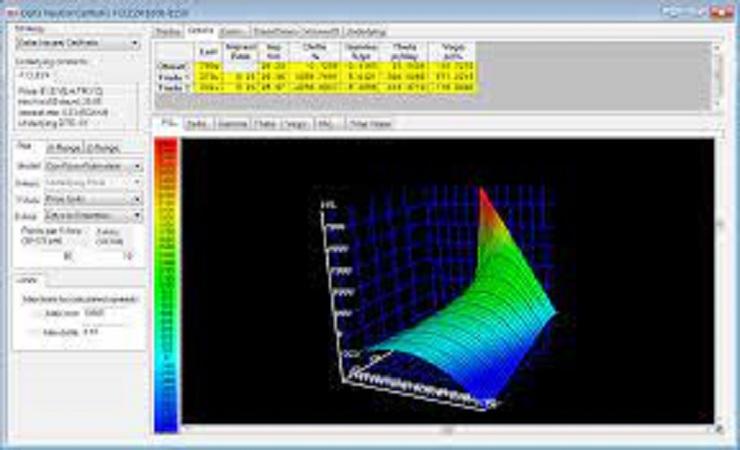740x450 pixels.
Task: Open the Y-Axis dropdown
Action: [x=93, y=200]
